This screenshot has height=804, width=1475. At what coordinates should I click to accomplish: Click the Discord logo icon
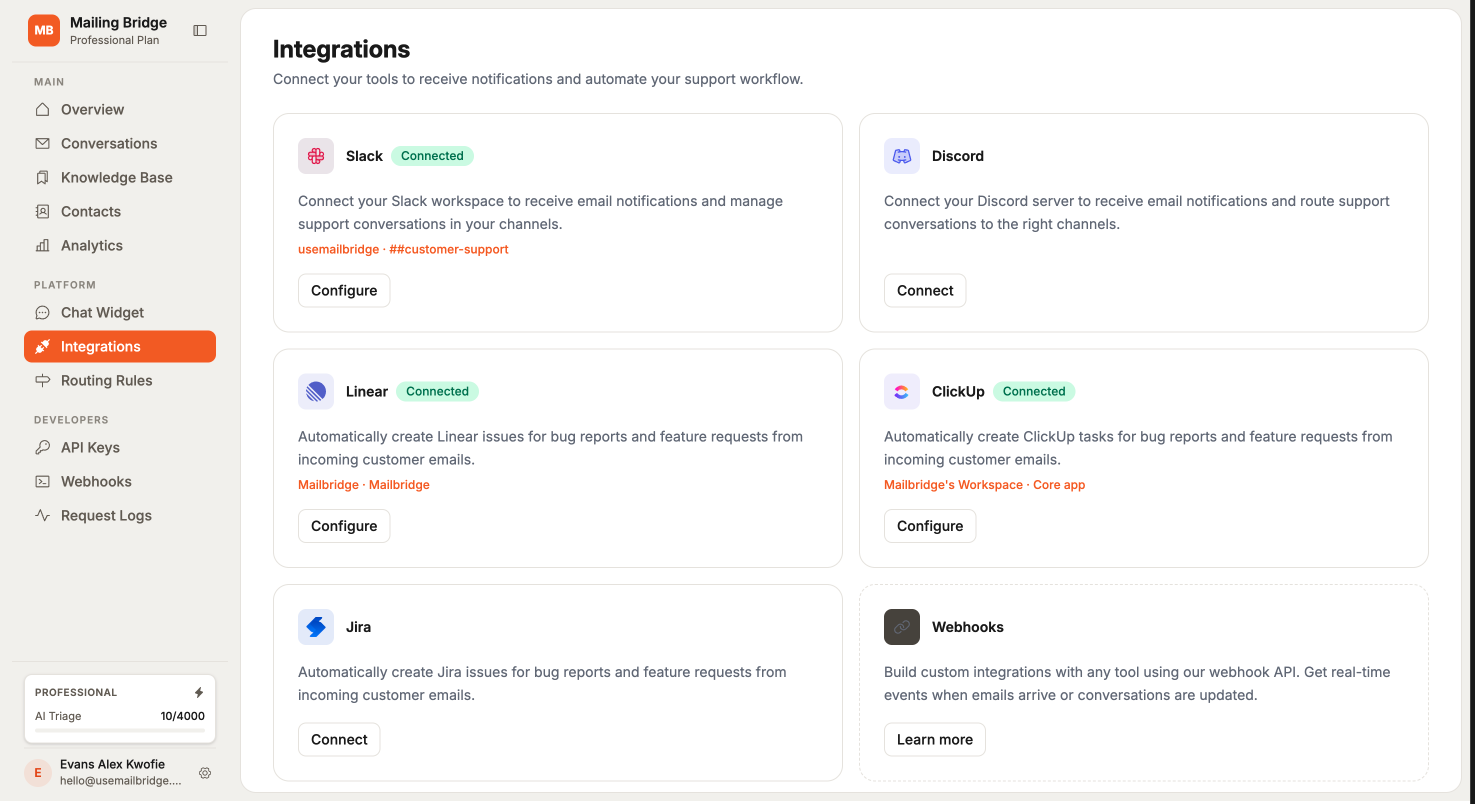tap(902, 156)
